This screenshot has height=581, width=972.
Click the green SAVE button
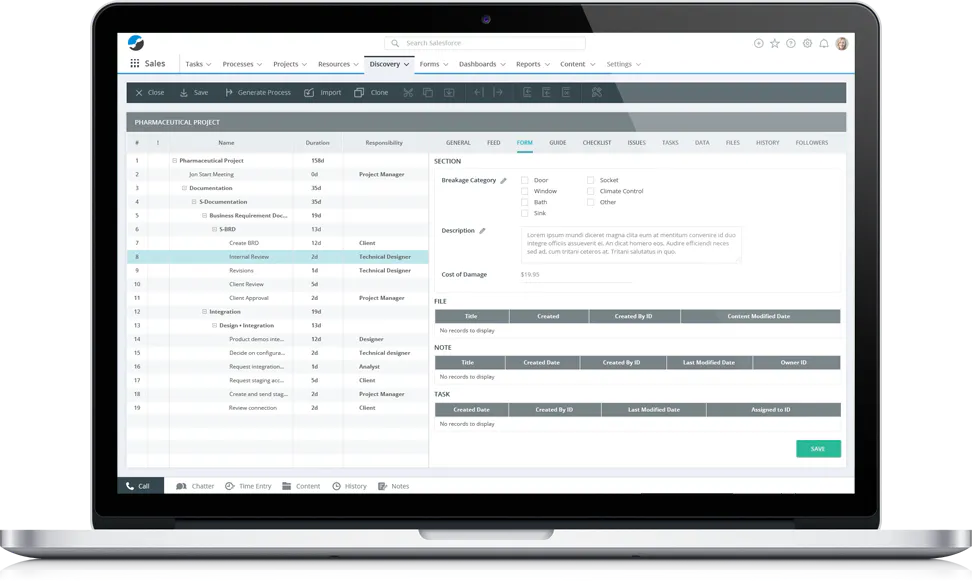818,449
